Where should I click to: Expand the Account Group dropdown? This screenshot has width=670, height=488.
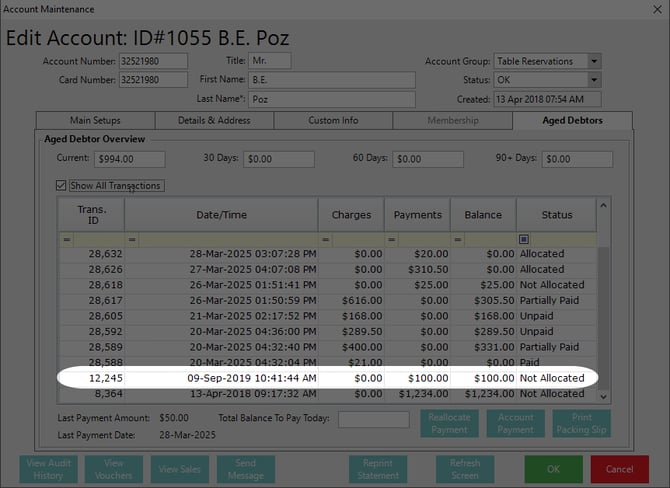(594, 61)
